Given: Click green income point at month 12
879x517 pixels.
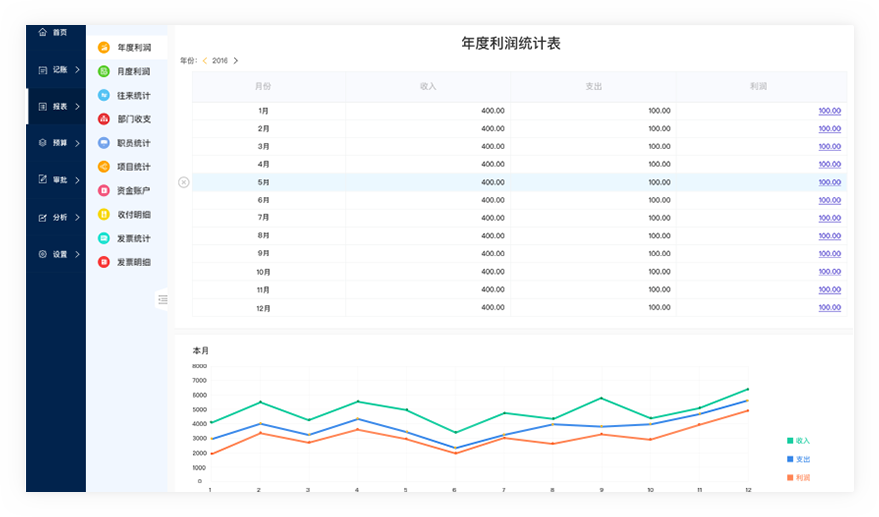Looking at the screenshot, I should click(748, 389).
